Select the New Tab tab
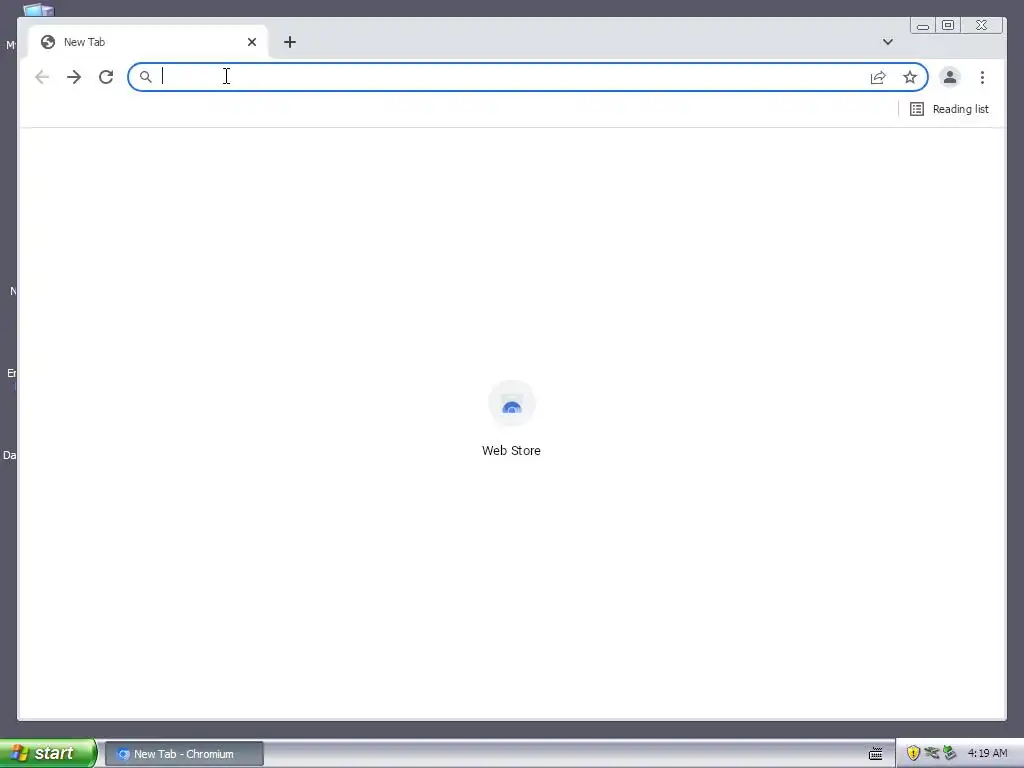 148,42
